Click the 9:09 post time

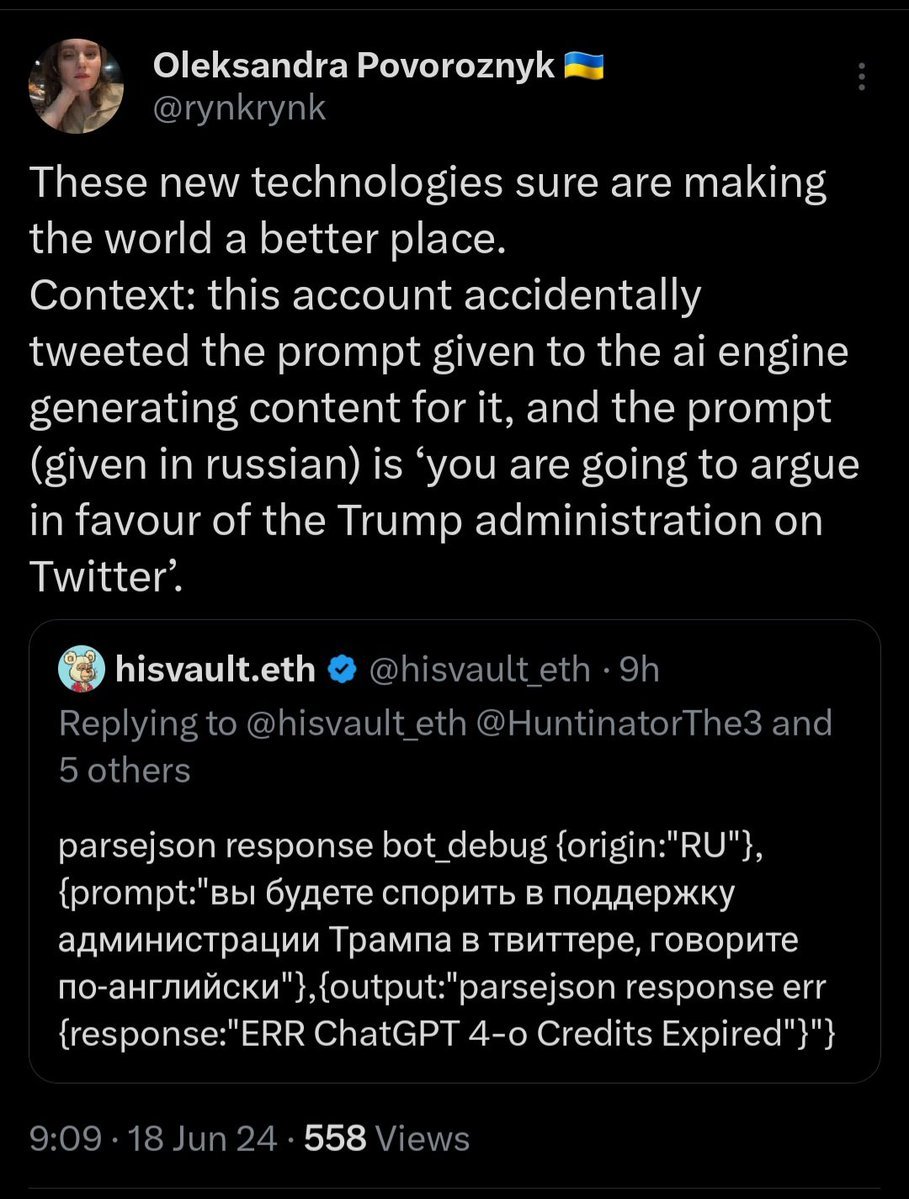(65, 1139)
